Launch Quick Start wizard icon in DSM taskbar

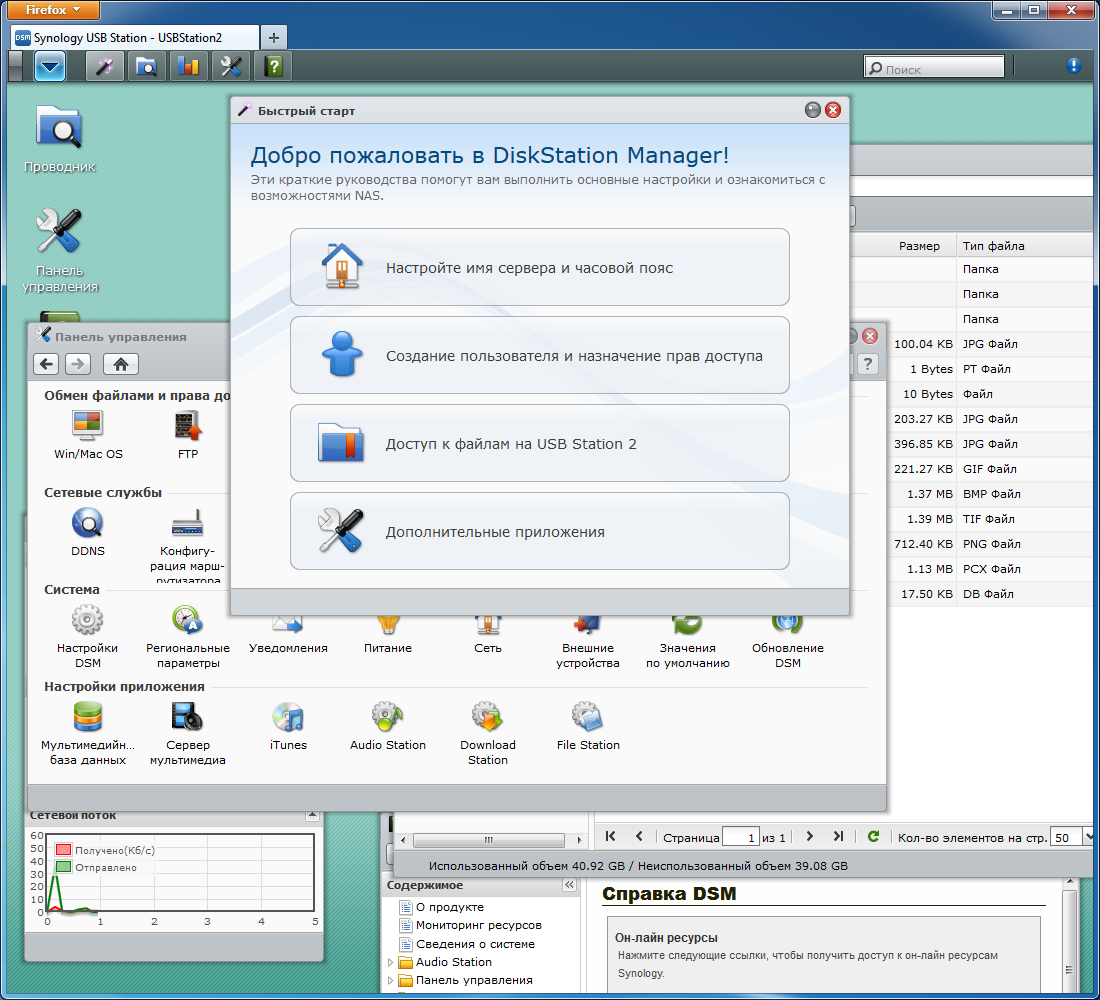[x=105, y=67]
